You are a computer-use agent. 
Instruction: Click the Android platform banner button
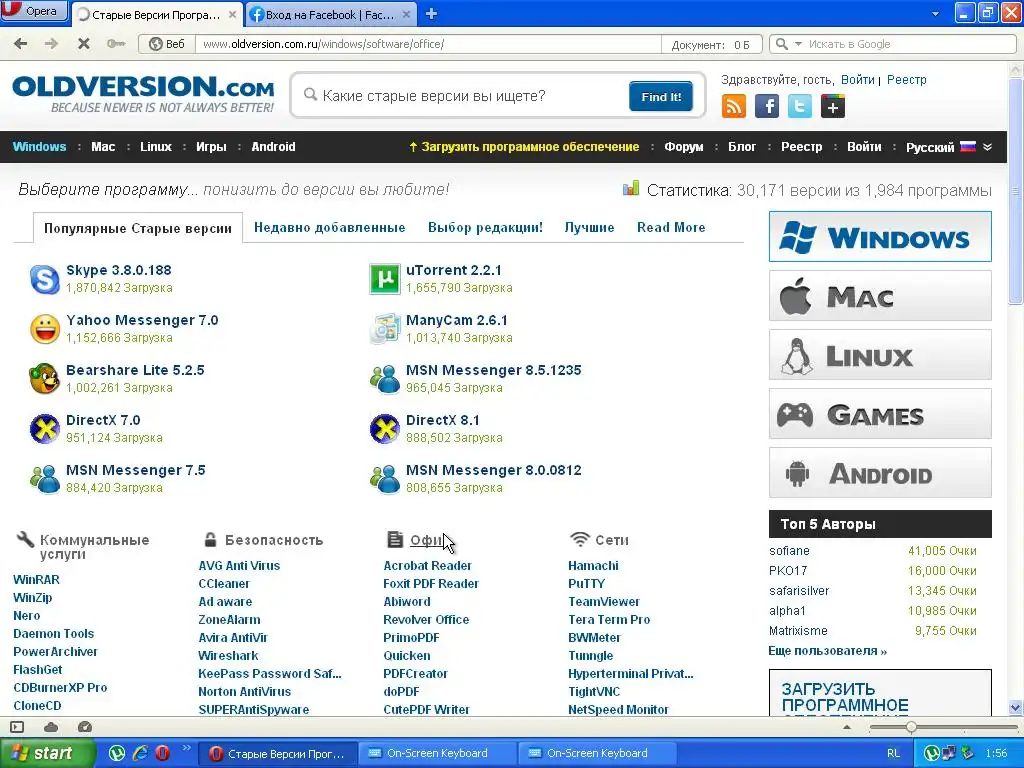[x=880, y=473]
